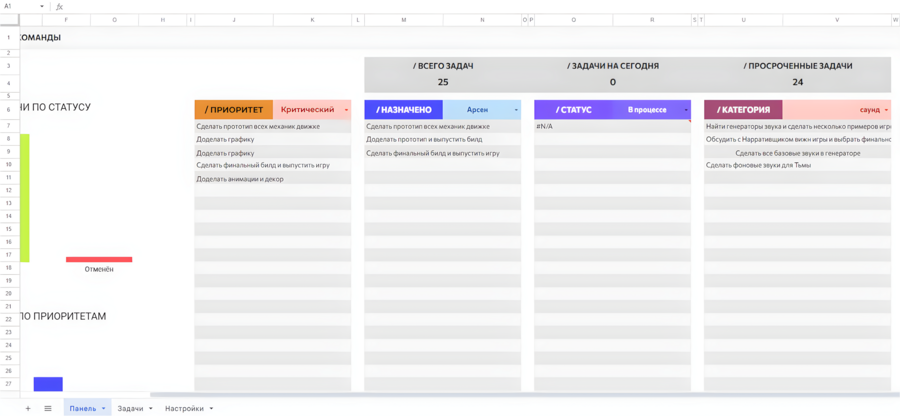The image size is (900, 416).
Task: Open the В процессе status dropdown
Action: point(686,110)
